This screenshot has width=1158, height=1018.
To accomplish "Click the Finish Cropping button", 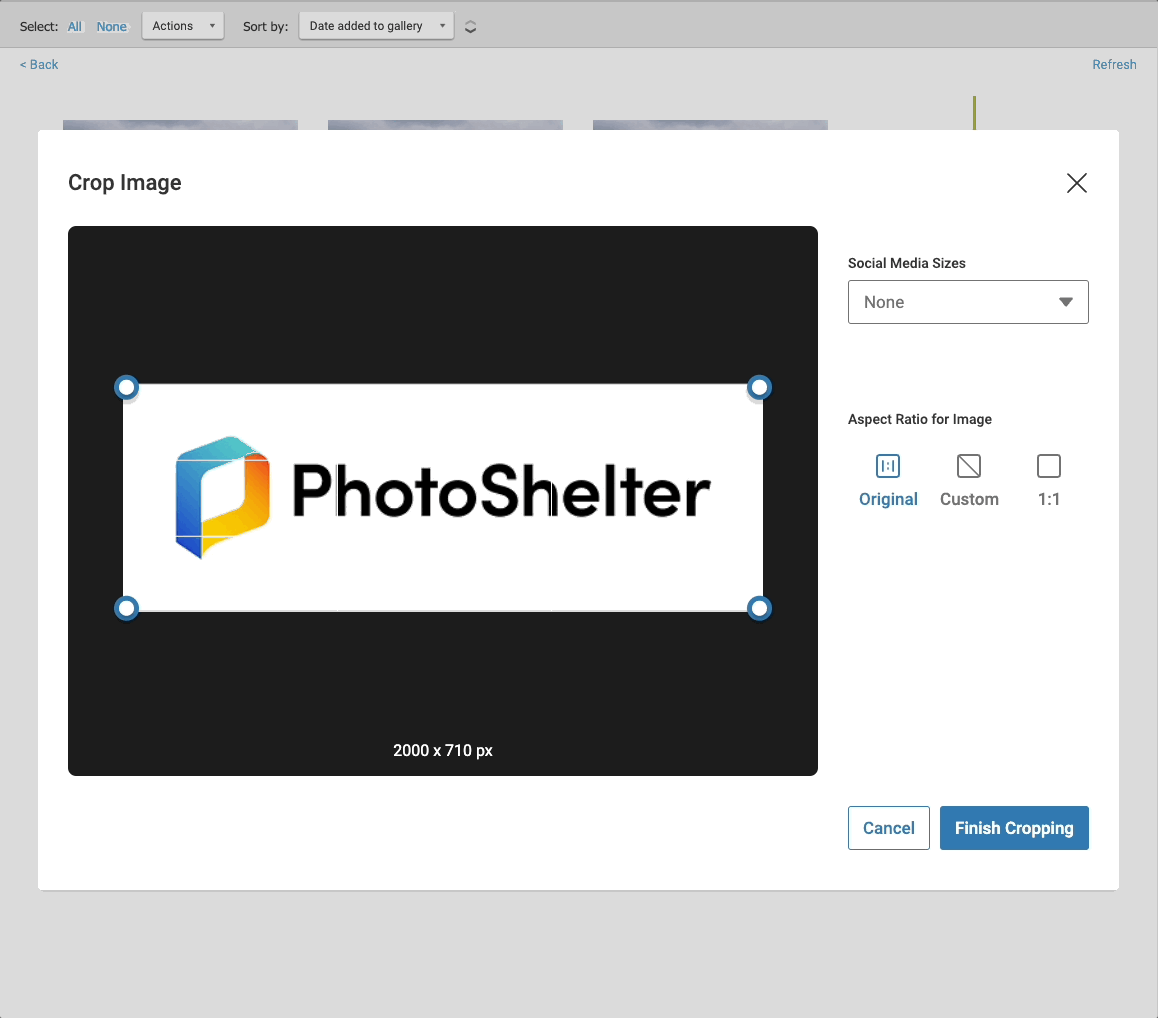I will 1014,828.
